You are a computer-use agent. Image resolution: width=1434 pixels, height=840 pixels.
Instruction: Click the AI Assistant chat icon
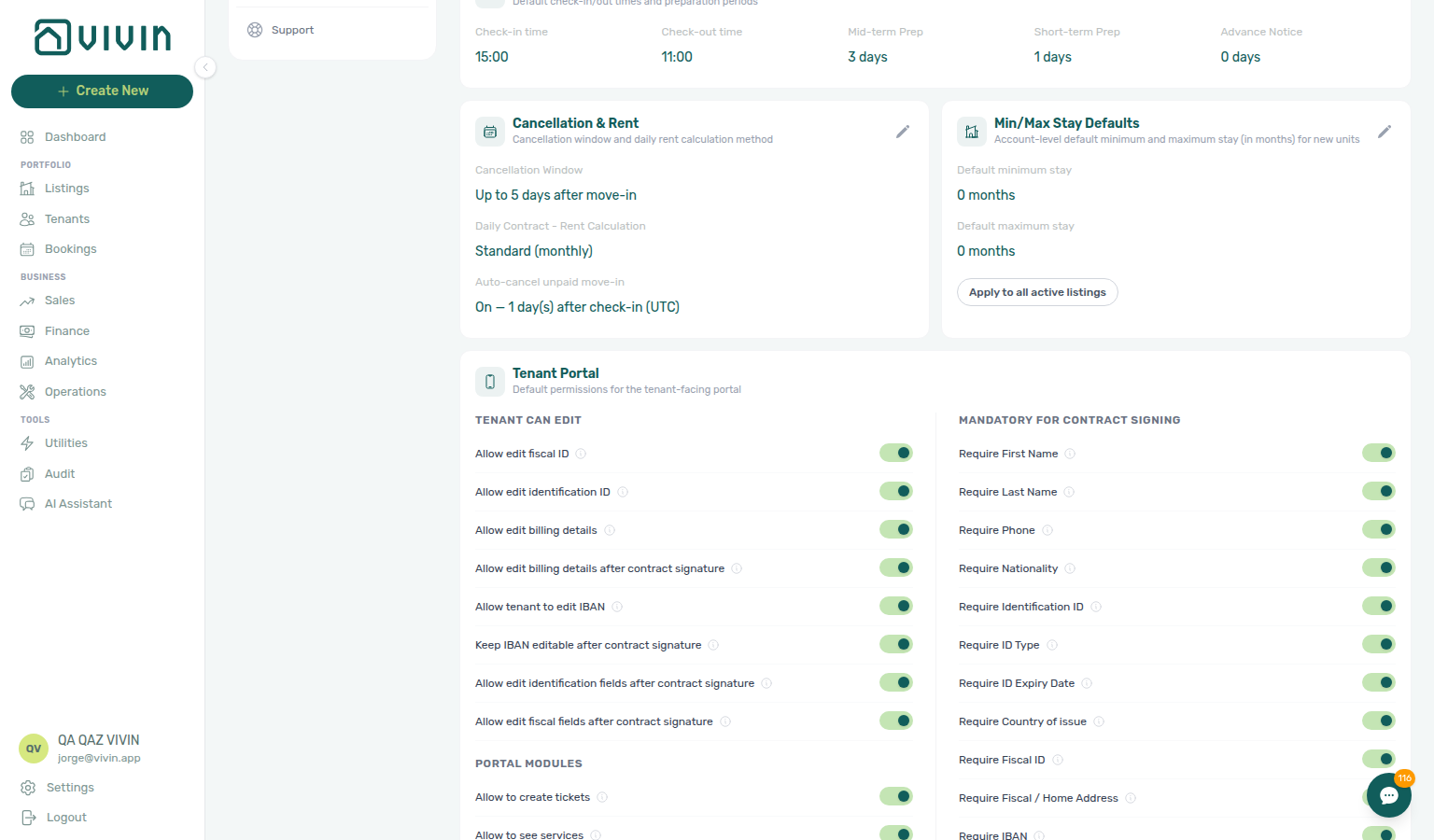pos(27,504)
